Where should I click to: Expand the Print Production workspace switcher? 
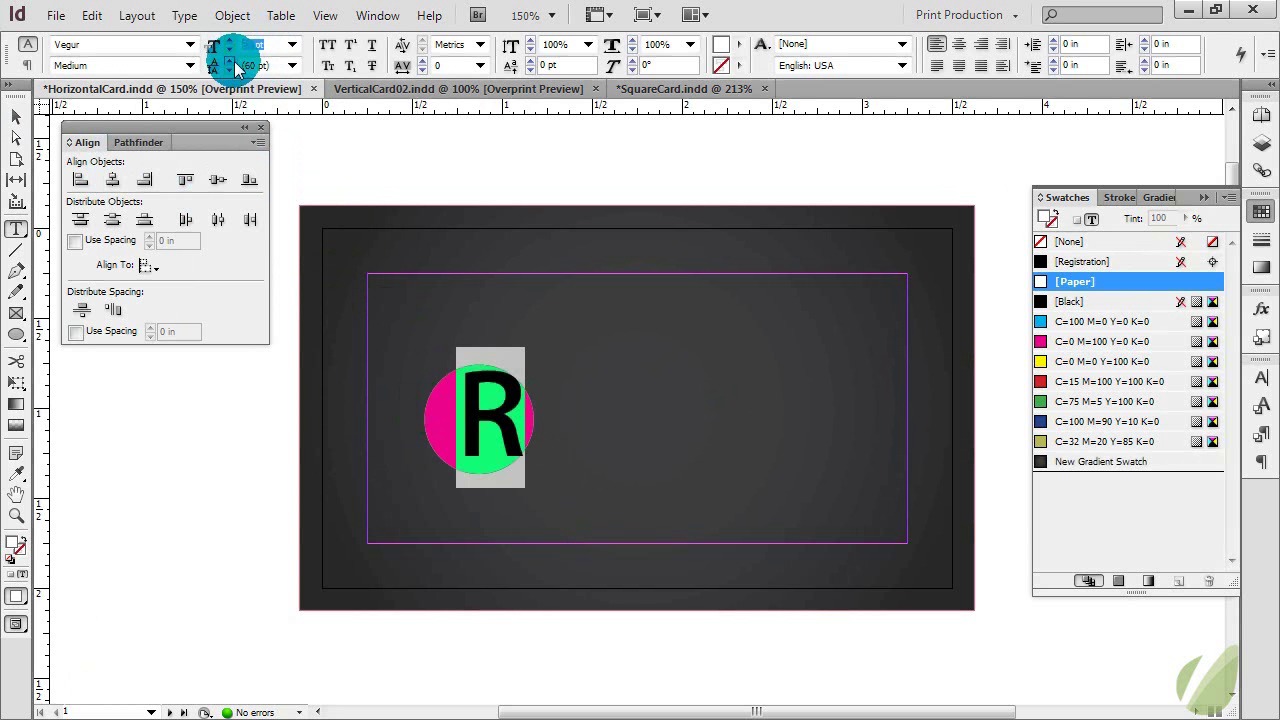966,15
